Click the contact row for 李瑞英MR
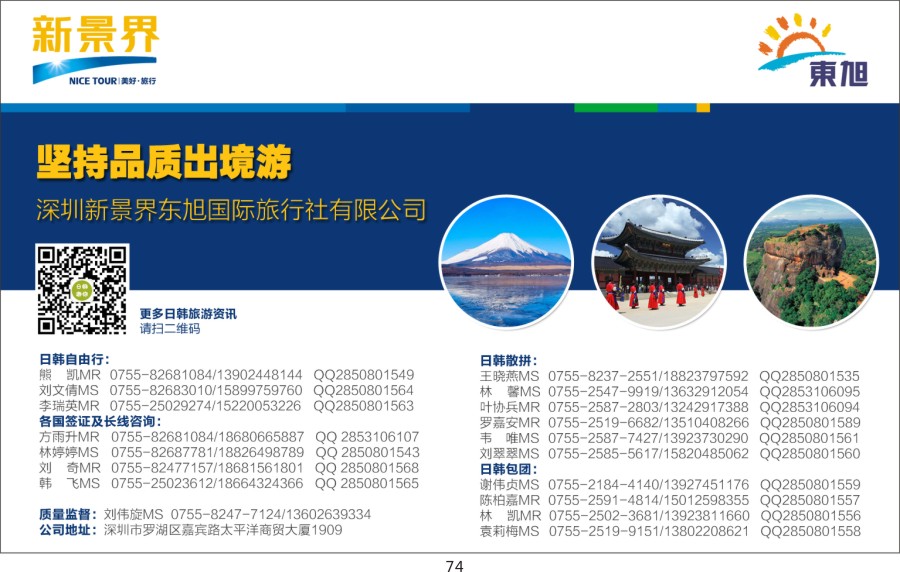The width and height of the screenshot is (900, 572). tap(227, 406)
